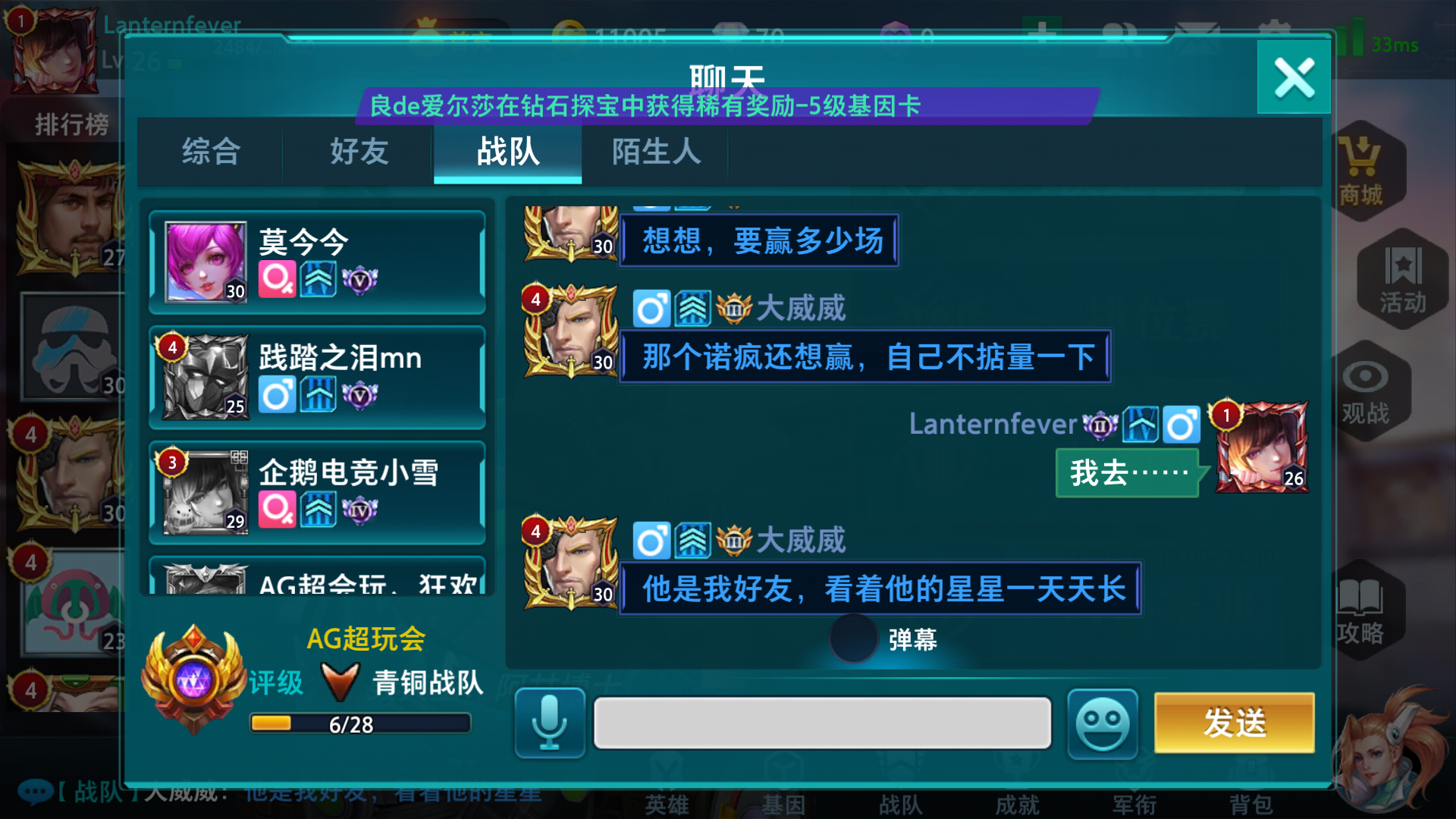The height and width of the screenshot is (819, 1456).
Task: Switch to the 综合 chat tab
Action: pyautogui.click(x=211, y=151)
